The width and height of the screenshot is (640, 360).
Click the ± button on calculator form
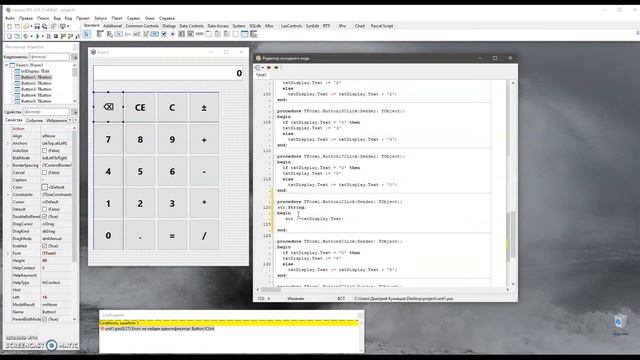(x=204, y=107)
